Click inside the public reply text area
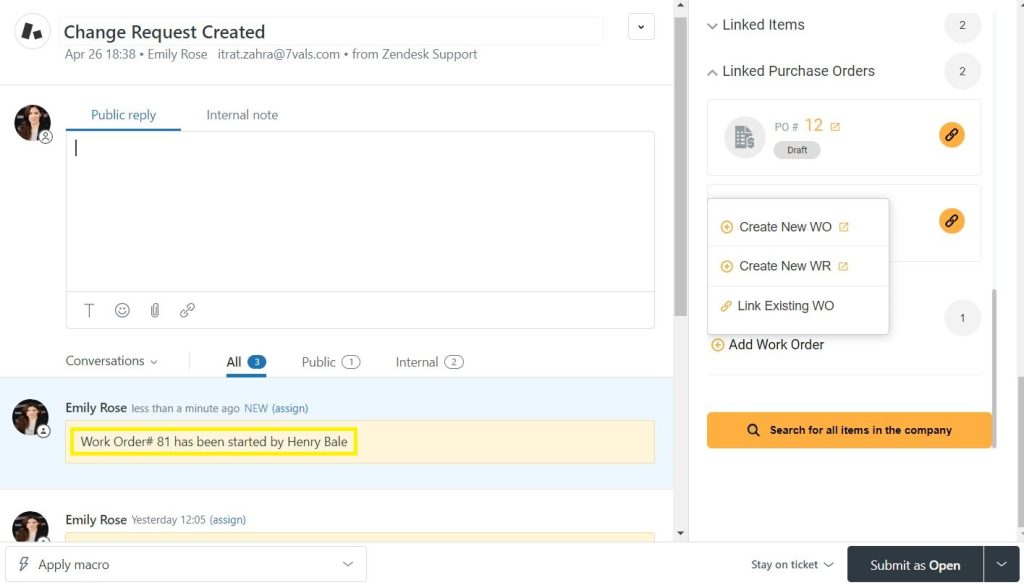1024x585 pixels. point(360,212)
